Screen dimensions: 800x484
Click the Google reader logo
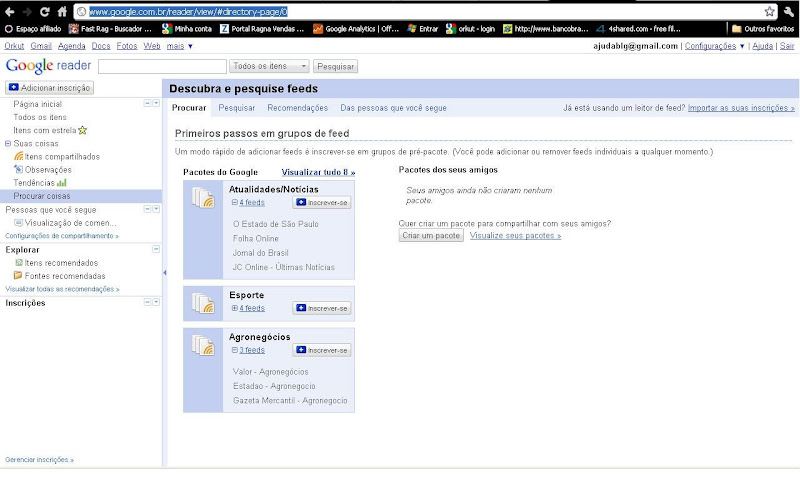[x=48, y=65]
